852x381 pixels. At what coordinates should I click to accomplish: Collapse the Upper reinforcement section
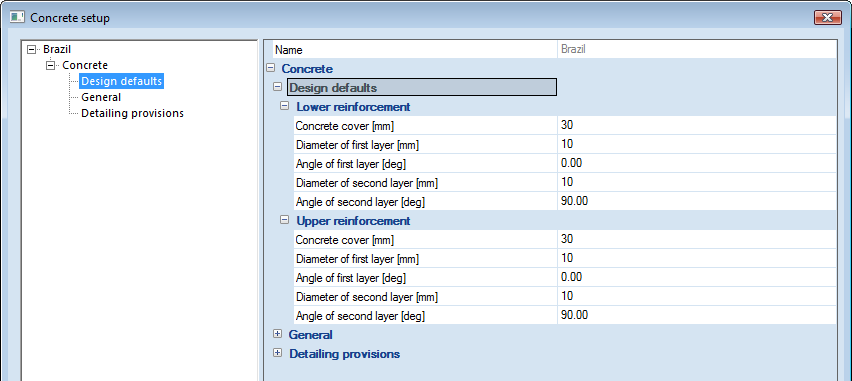click(x=284, y=220)
